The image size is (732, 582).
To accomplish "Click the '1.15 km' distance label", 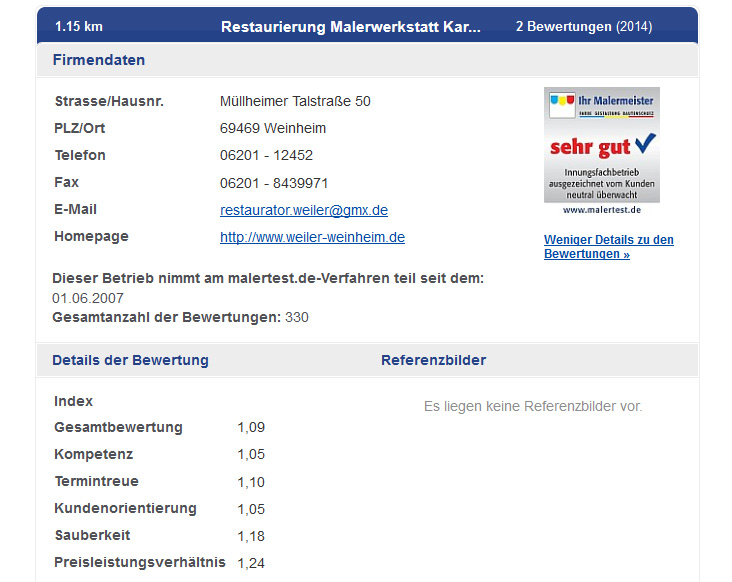I will 79,26.
